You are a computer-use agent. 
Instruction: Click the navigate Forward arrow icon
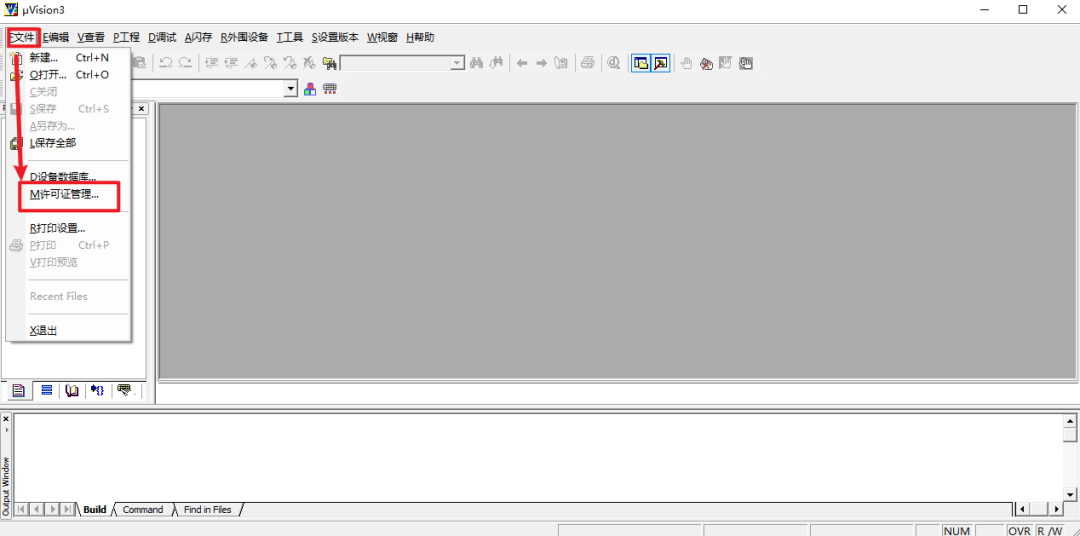tap(541, 63)
